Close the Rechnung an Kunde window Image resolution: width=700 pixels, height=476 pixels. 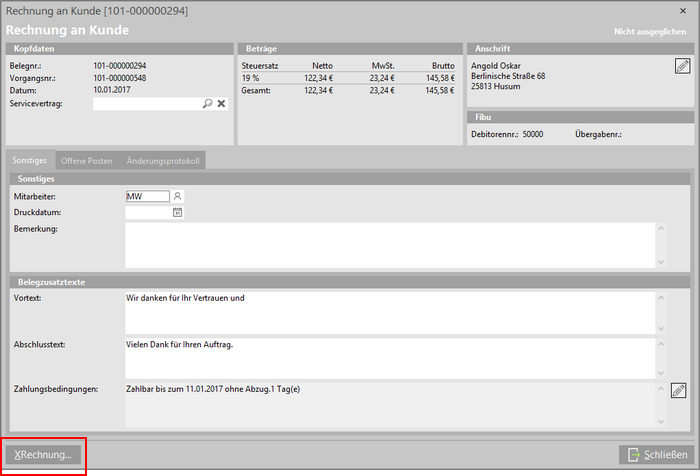point(682,10)
